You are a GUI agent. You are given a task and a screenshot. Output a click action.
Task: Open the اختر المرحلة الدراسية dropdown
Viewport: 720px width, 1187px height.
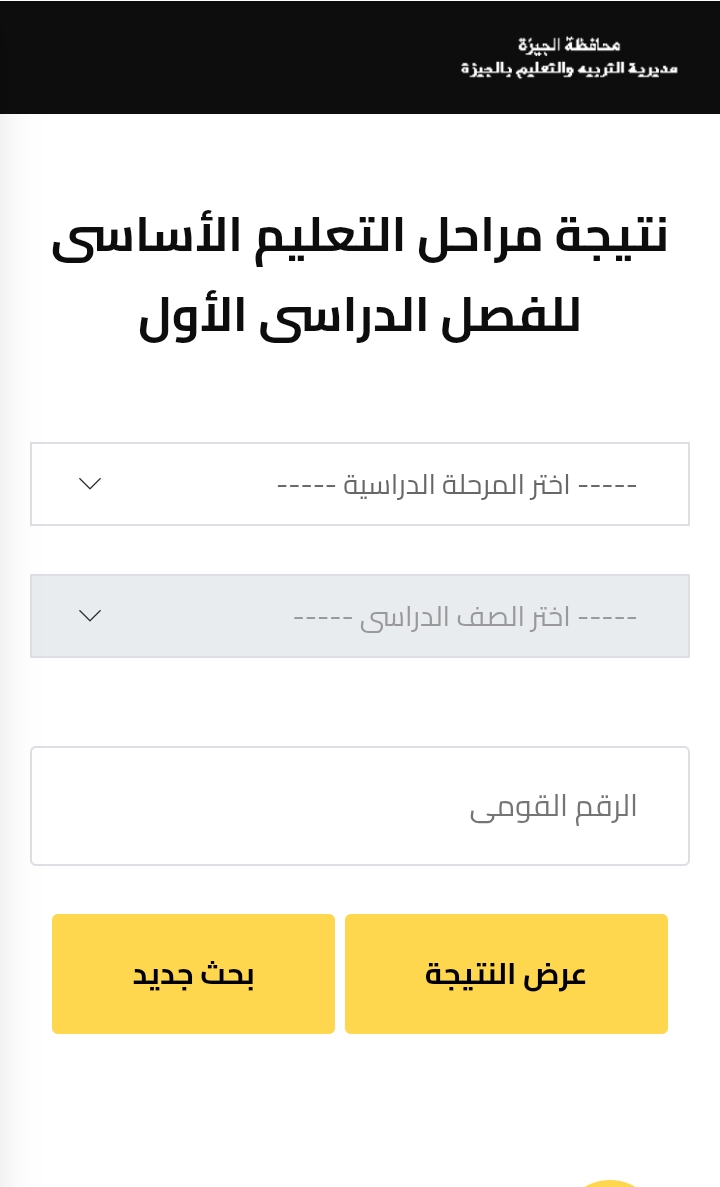pyautogui.click(x=360, y=484)
